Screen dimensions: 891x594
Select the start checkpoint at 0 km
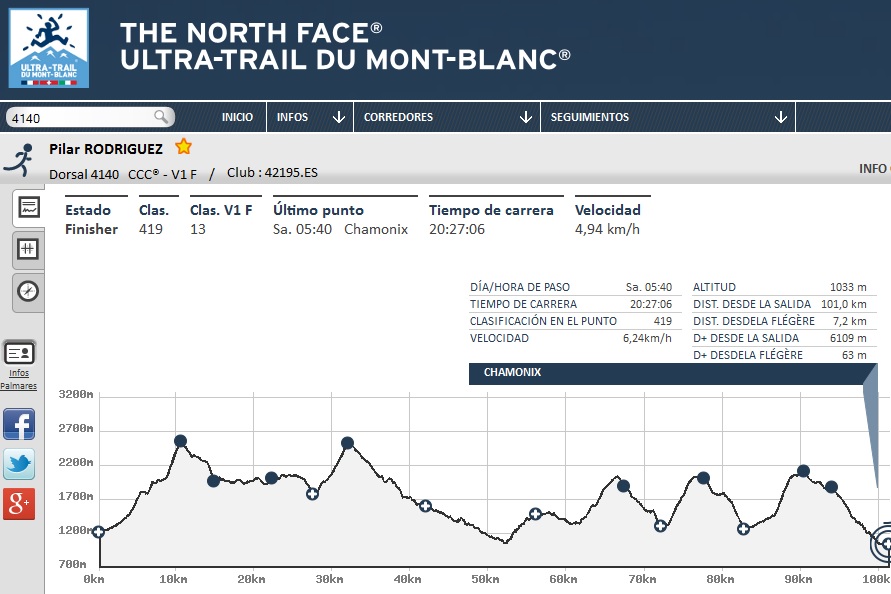(x=98, y=532)
